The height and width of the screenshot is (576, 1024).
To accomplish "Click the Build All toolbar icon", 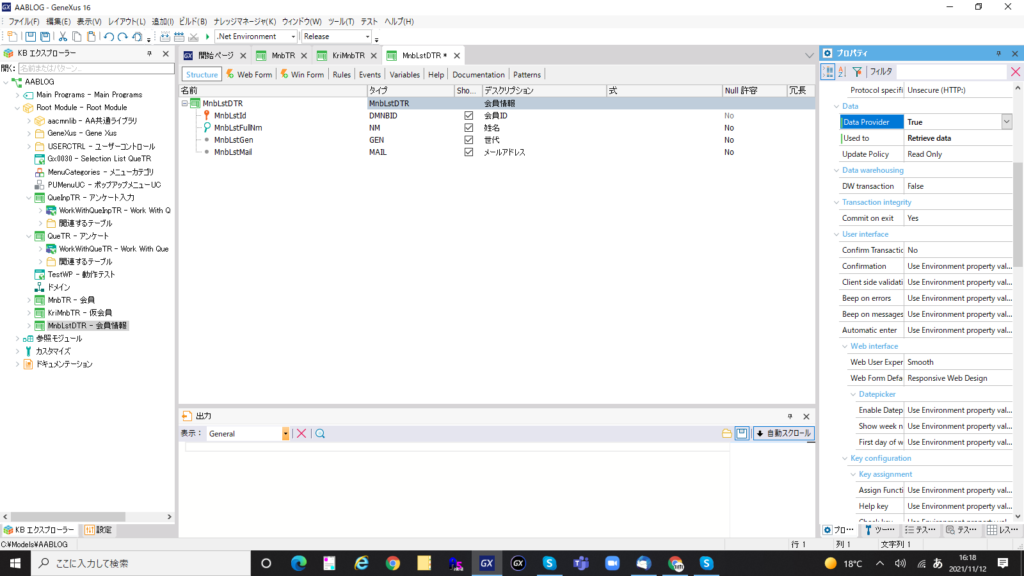I will (165, 37).
